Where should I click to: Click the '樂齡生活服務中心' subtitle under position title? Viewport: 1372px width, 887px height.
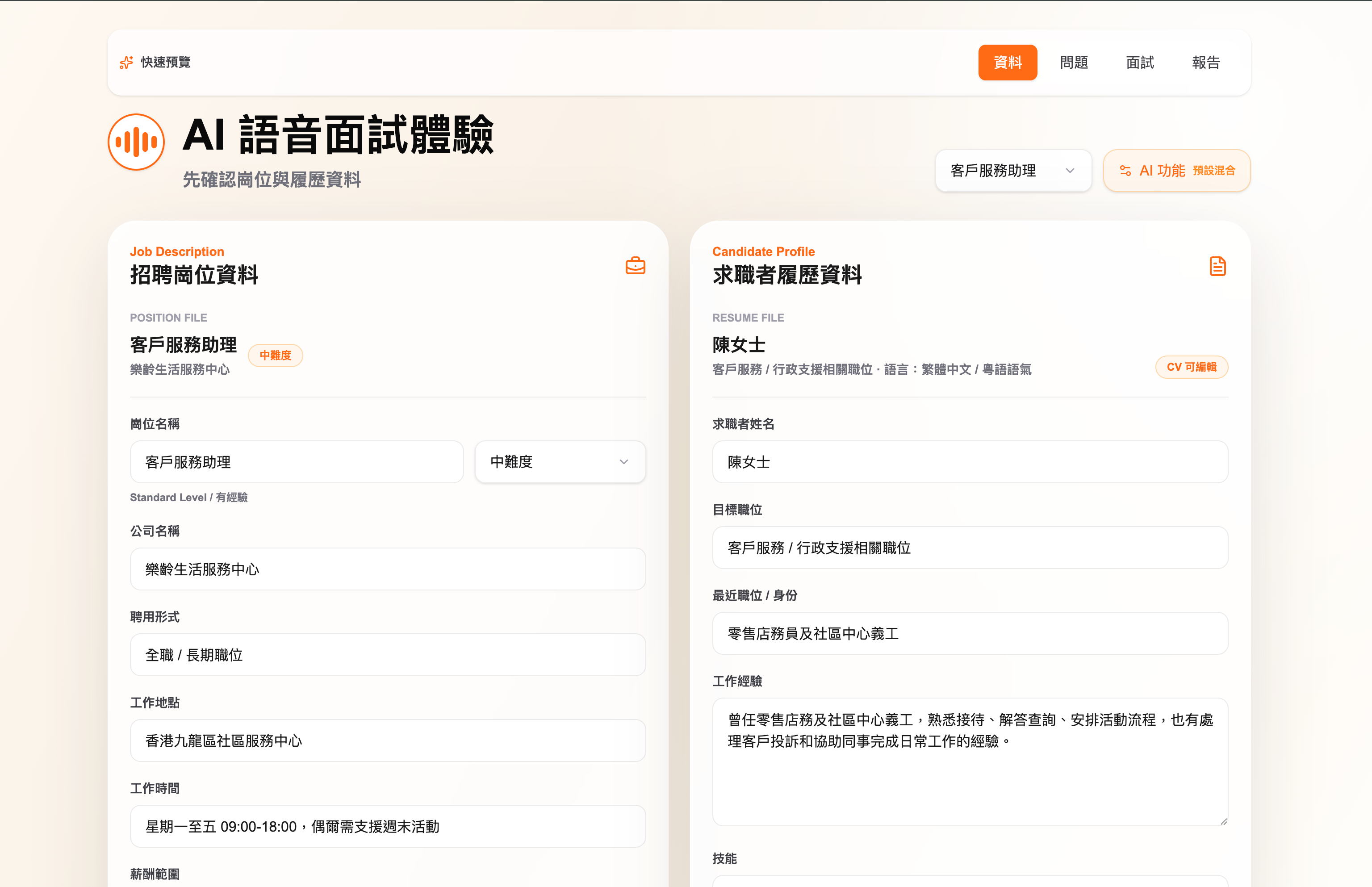180,369
